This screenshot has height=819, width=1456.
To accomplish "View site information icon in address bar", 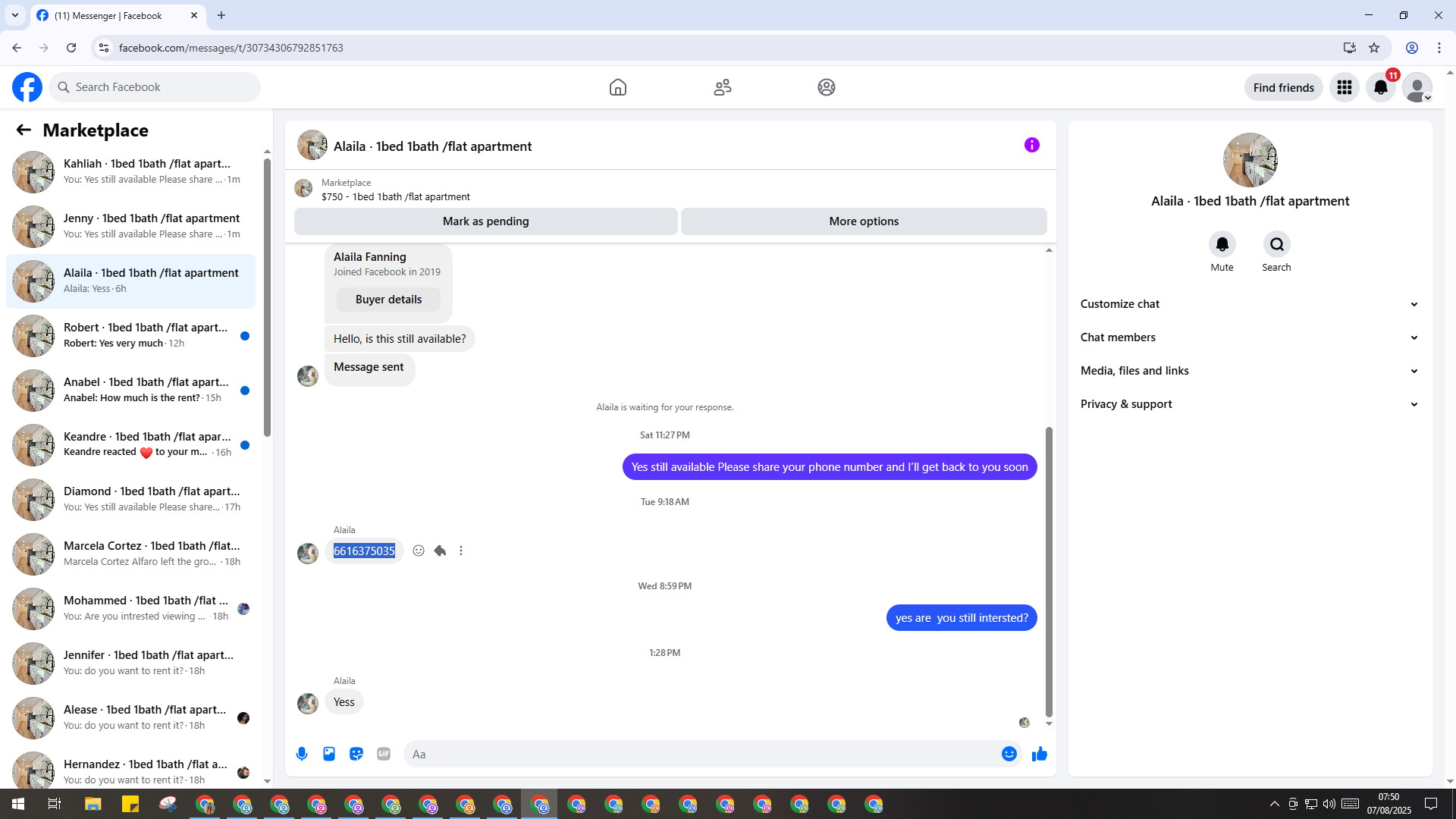I will click(x=104, y=48).
